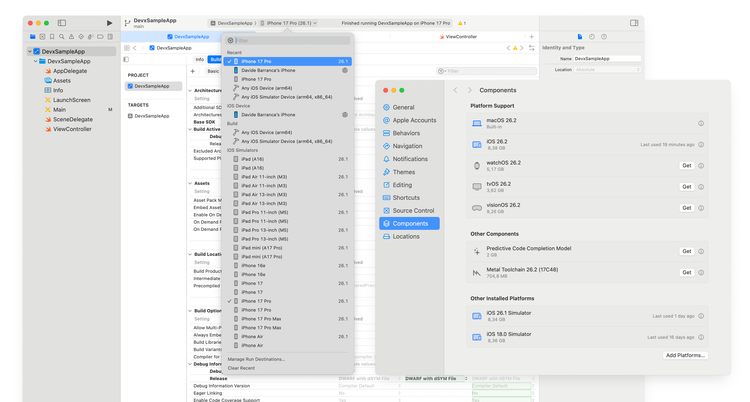This screenshot has width=750, height=402.
Task: Open the Breakpoint navigator icon
Action: pos(100,36)
